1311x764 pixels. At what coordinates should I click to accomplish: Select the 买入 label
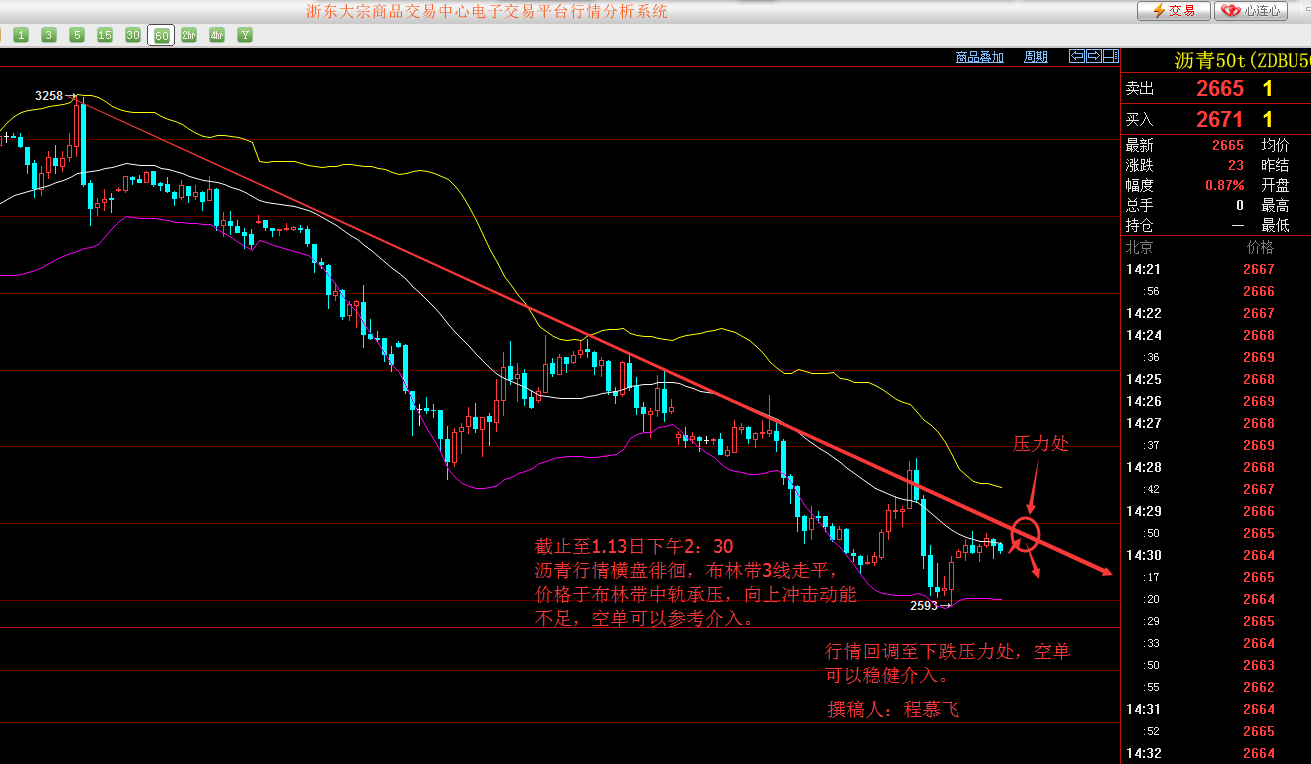pyautogui.click(x=1140, y=120)
